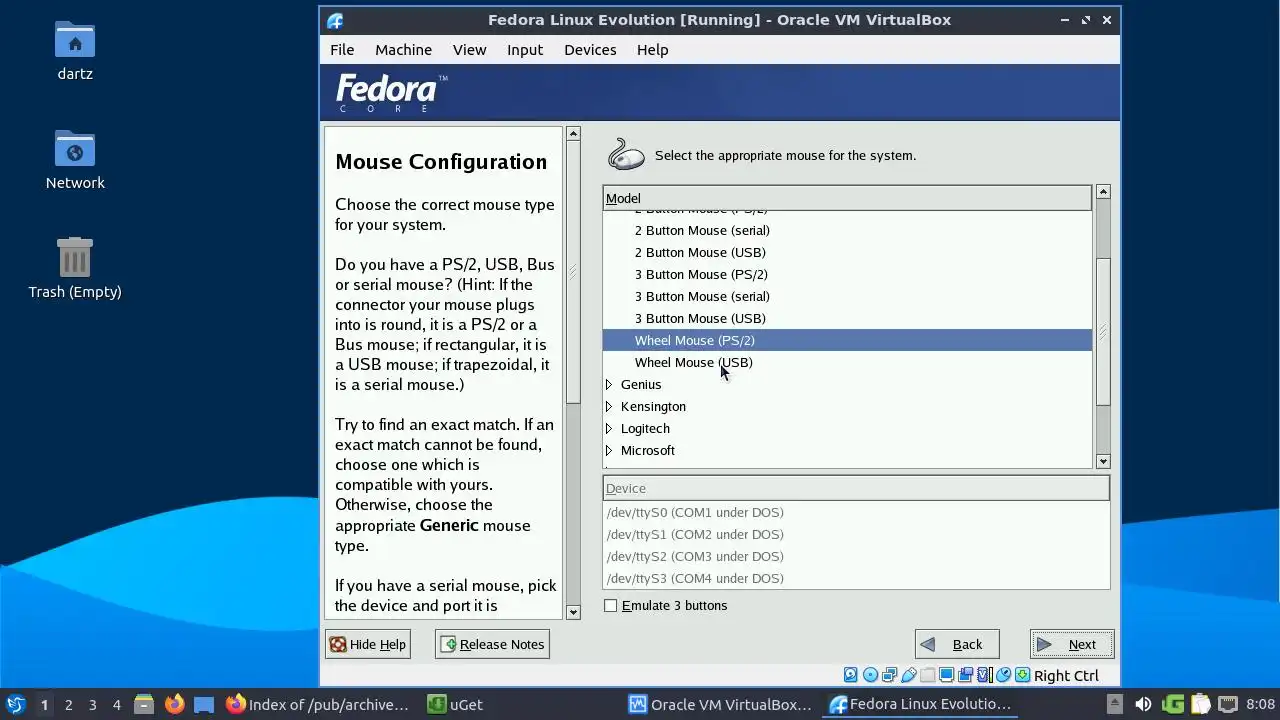This screenshot has width=1280, height=720.
Task: Click the Next button
Action: coord(1072,644)
